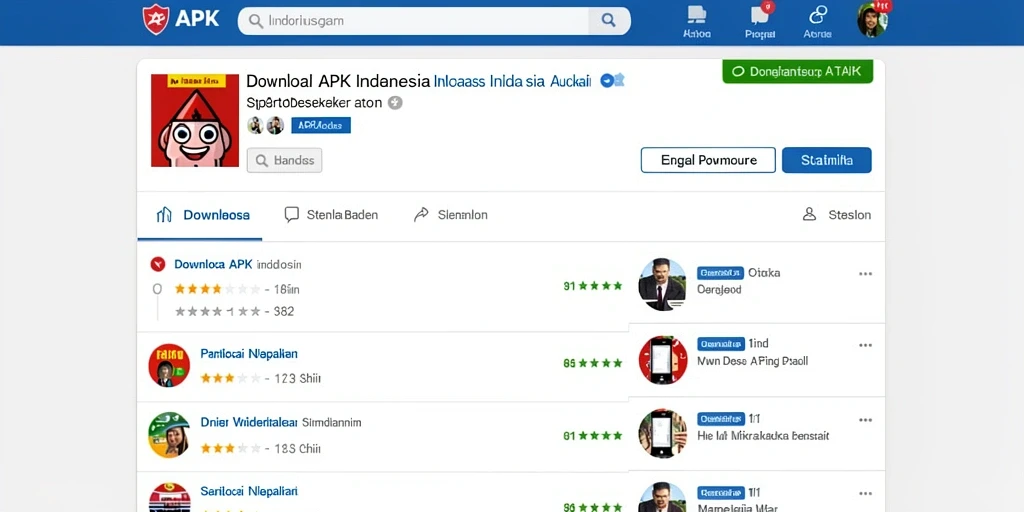Open the Panilocai Nlepalian link
The height and width of the screenshot is (512, 1024).
pyautogui.click(x=249, y=354)
